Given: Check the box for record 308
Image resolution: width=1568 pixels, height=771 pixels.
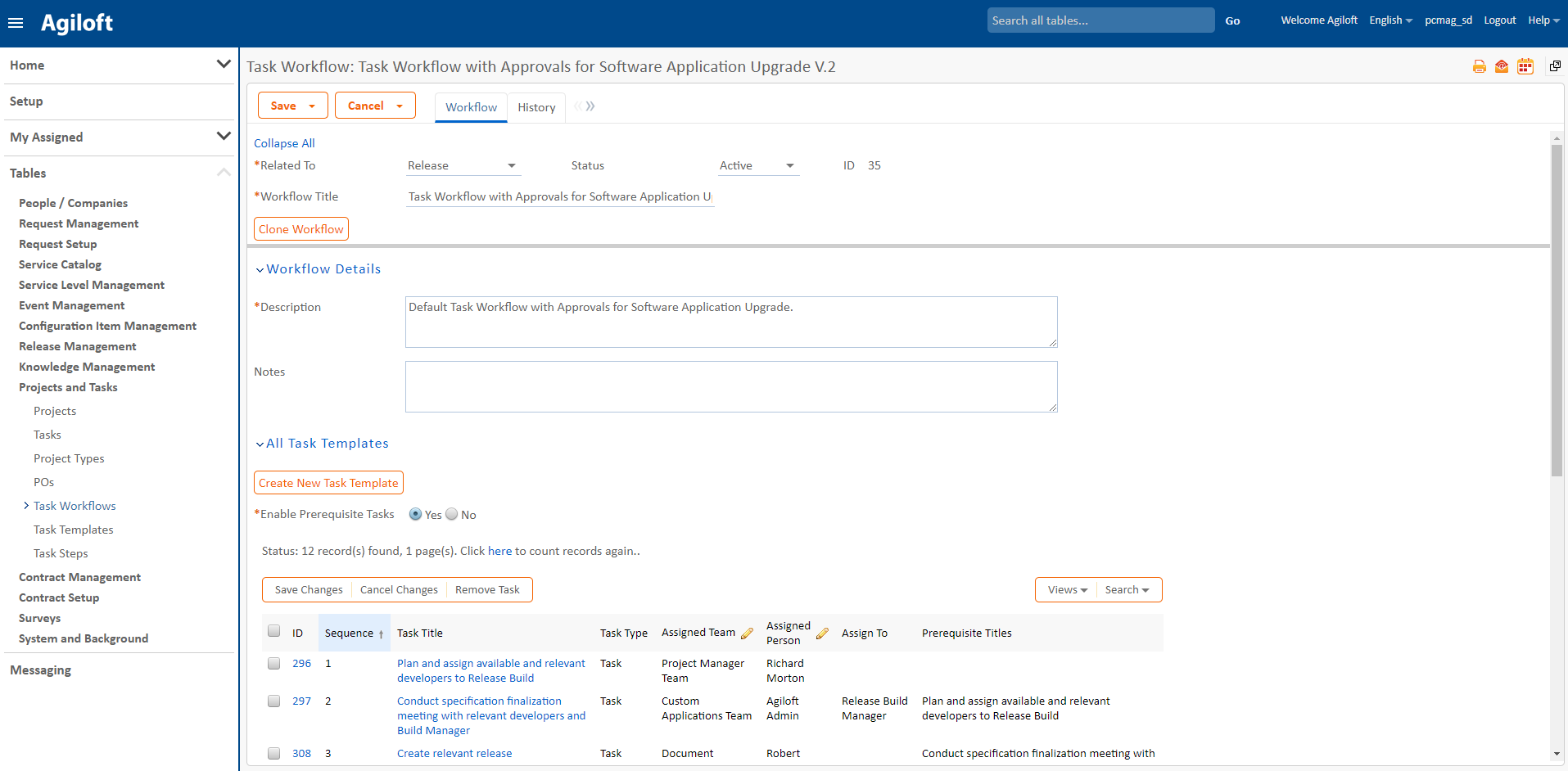Looking at the screenshot, I should 274,754.
